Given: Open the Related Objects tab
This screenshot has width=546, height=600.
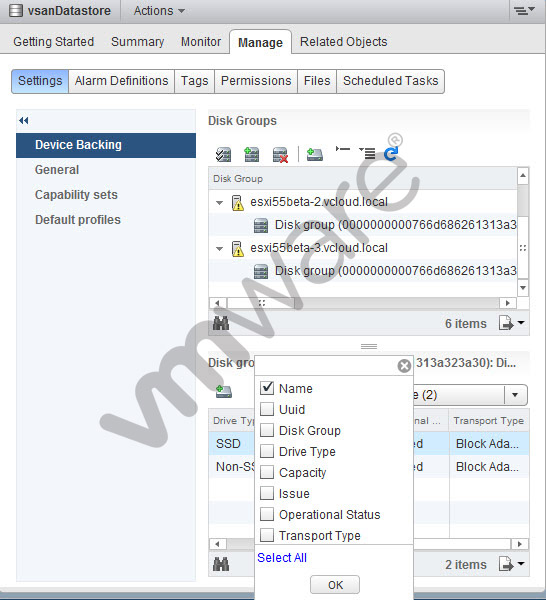Looking at the screenshot, I should 344,42.
